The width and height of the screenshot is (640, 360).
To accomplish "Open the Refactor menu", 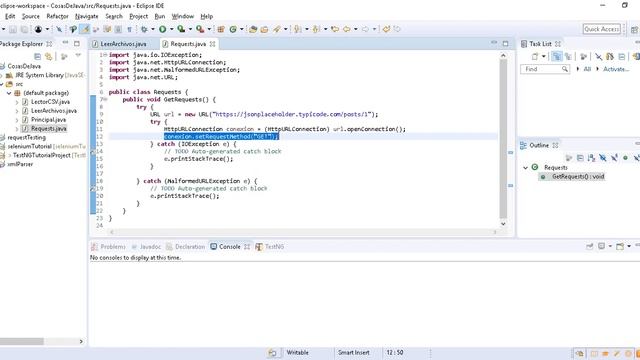I will tap(57, 16).
